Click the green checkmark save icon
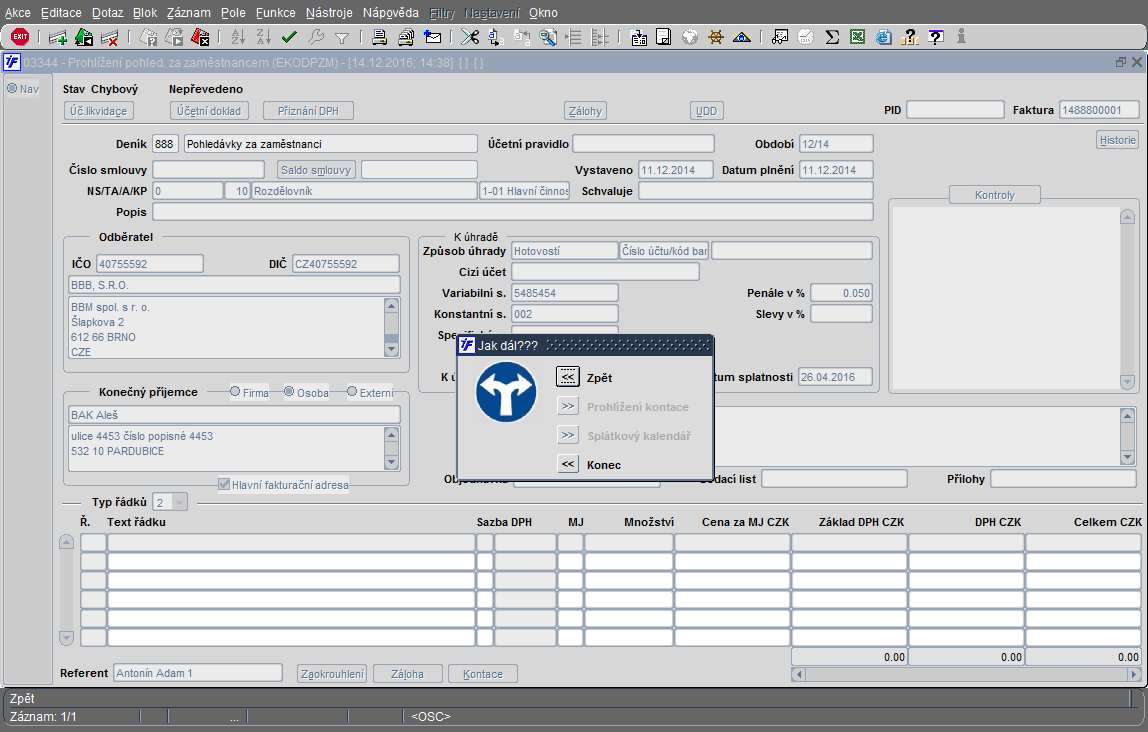Image resolution: width=1148 pixels, height=732 pixels. (x=290, y=38)
